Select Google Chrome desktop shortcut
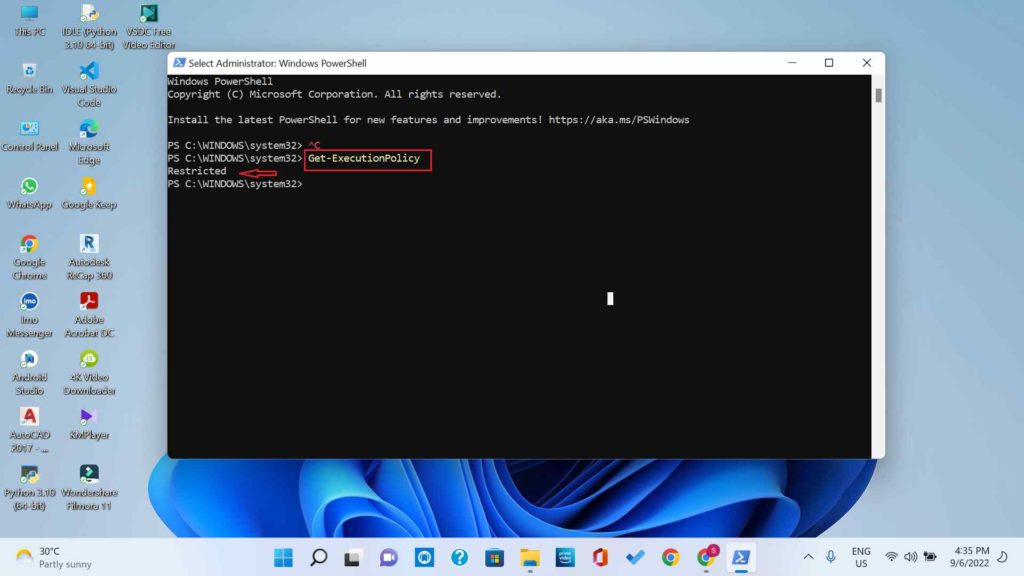Screen dimensions: 1024x576 click(29, 257)
